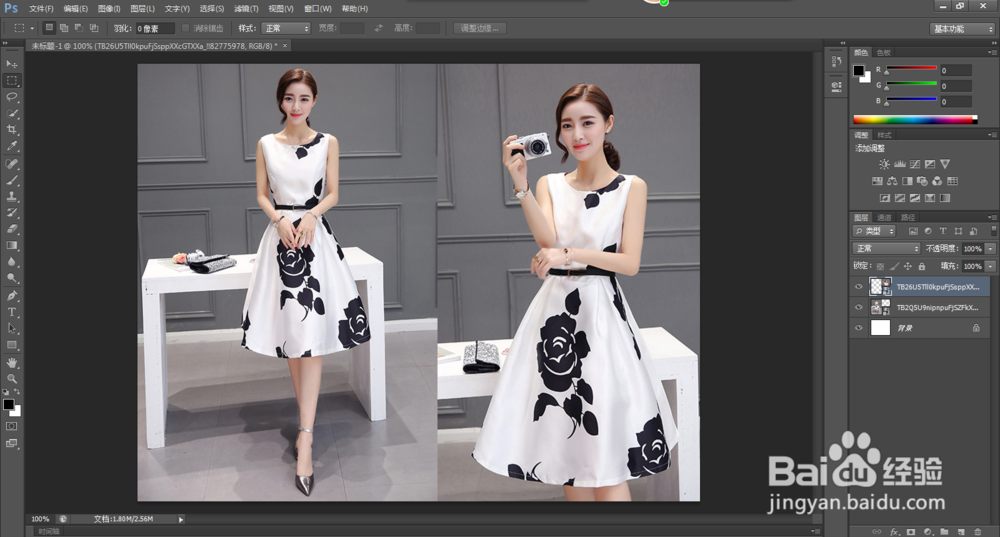
Task: Select the Healing Brush tool
Action: (x=11, y=164)
